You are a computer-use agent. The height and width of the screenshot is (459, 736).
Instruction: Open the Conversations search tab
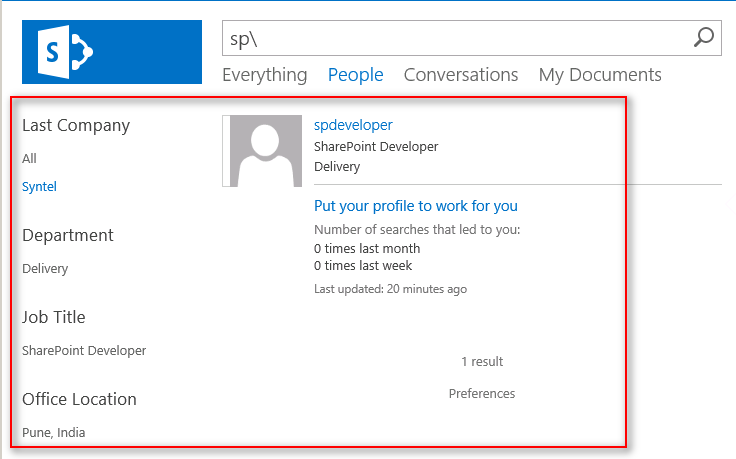point(460,75)
